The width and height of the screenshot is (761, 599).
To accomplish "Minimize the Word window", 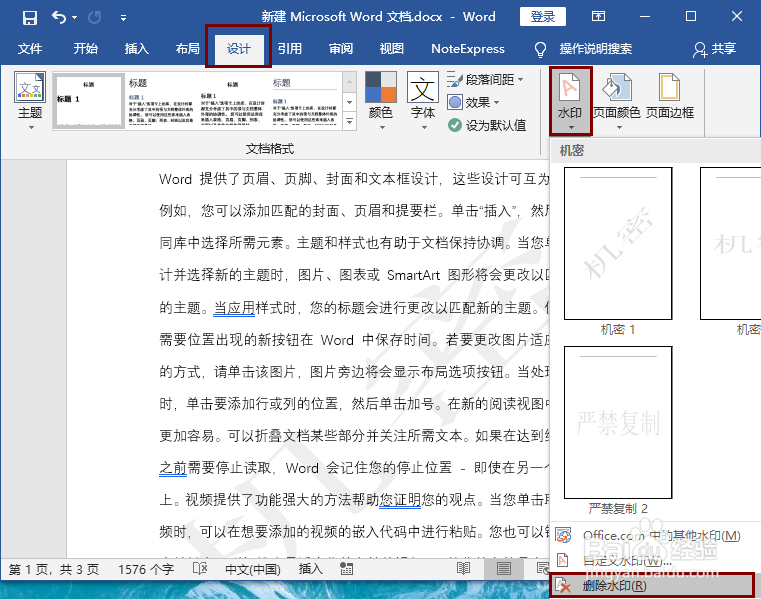I will (x=645, y=17).
